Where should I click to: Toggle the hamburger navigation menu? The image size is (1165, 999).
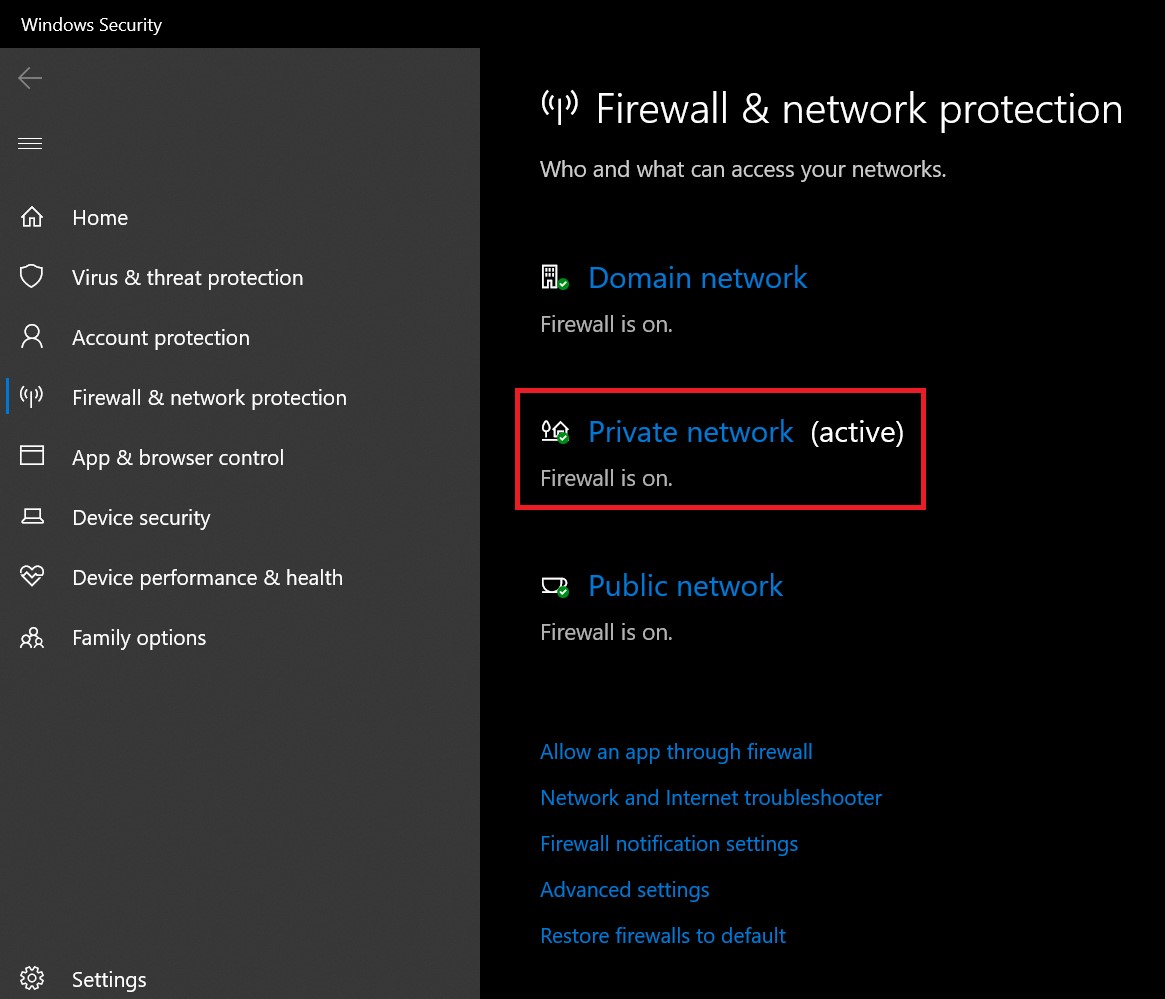point(30,144)
